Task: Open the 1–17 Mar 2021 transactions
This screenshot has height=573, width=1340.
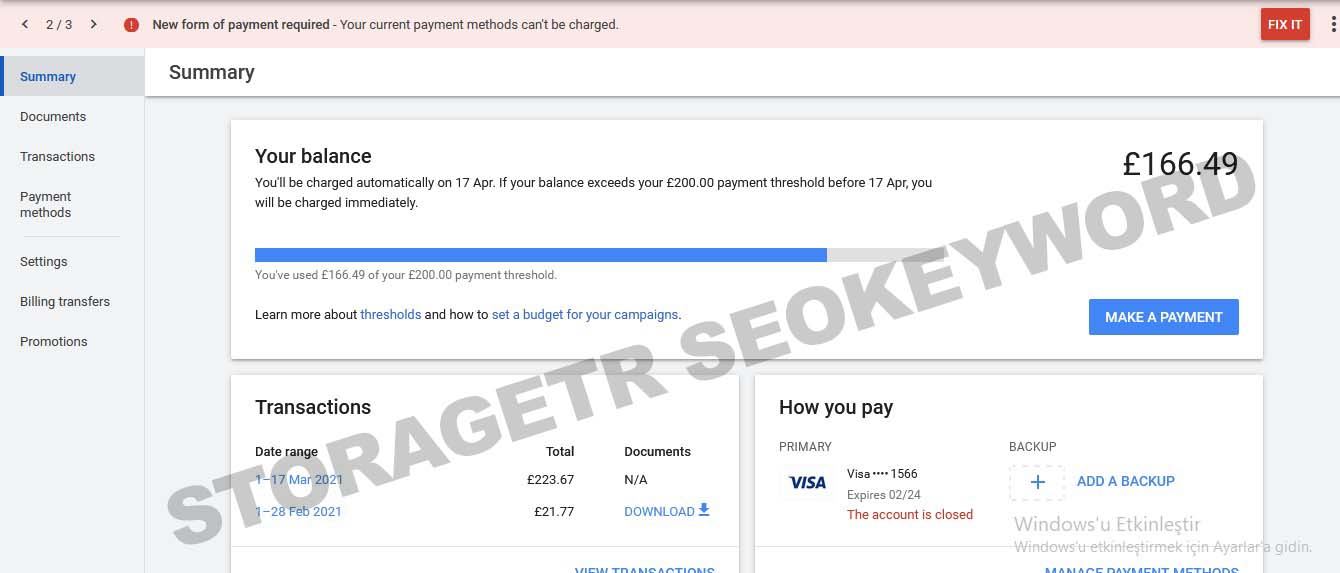Action: tap(299, 480)
